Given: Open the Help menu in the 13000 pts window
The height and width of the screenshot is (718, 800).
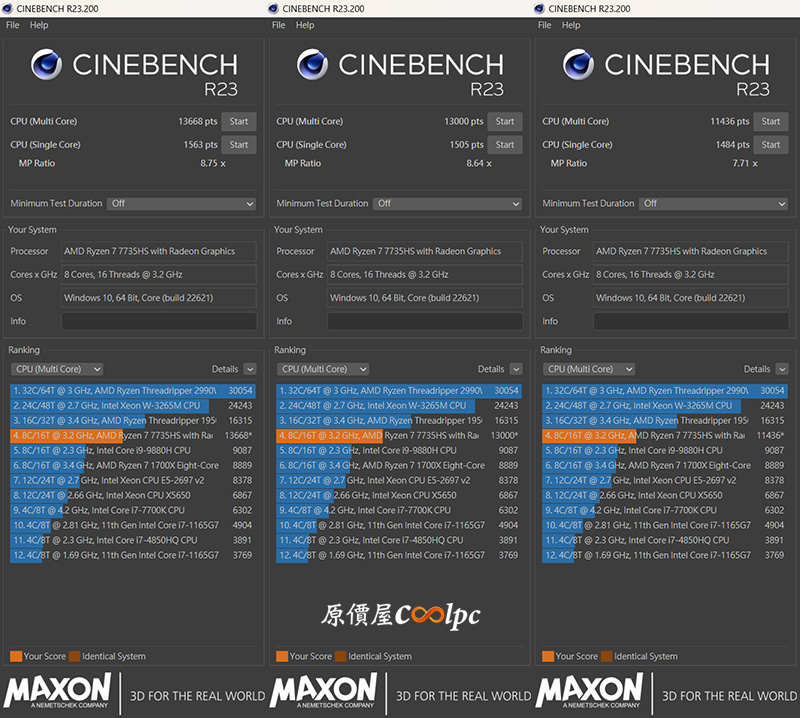Looking at the screenshot, I should click(x=305, y=25).
